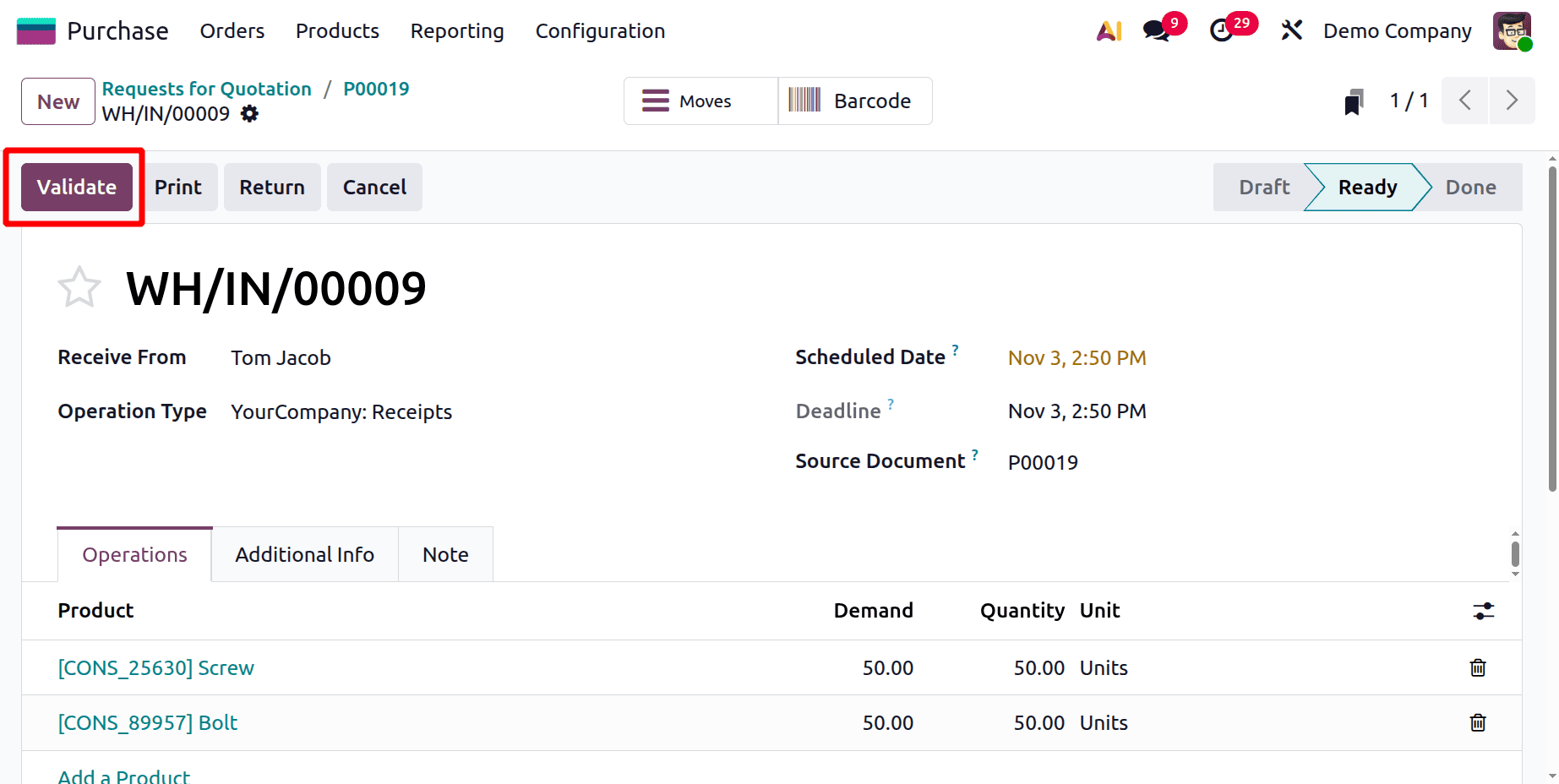Image resolution: width=1559 pixels, height=784 pixels.
Task: Open the AI assistant
Action: [x=1108, y=30]
